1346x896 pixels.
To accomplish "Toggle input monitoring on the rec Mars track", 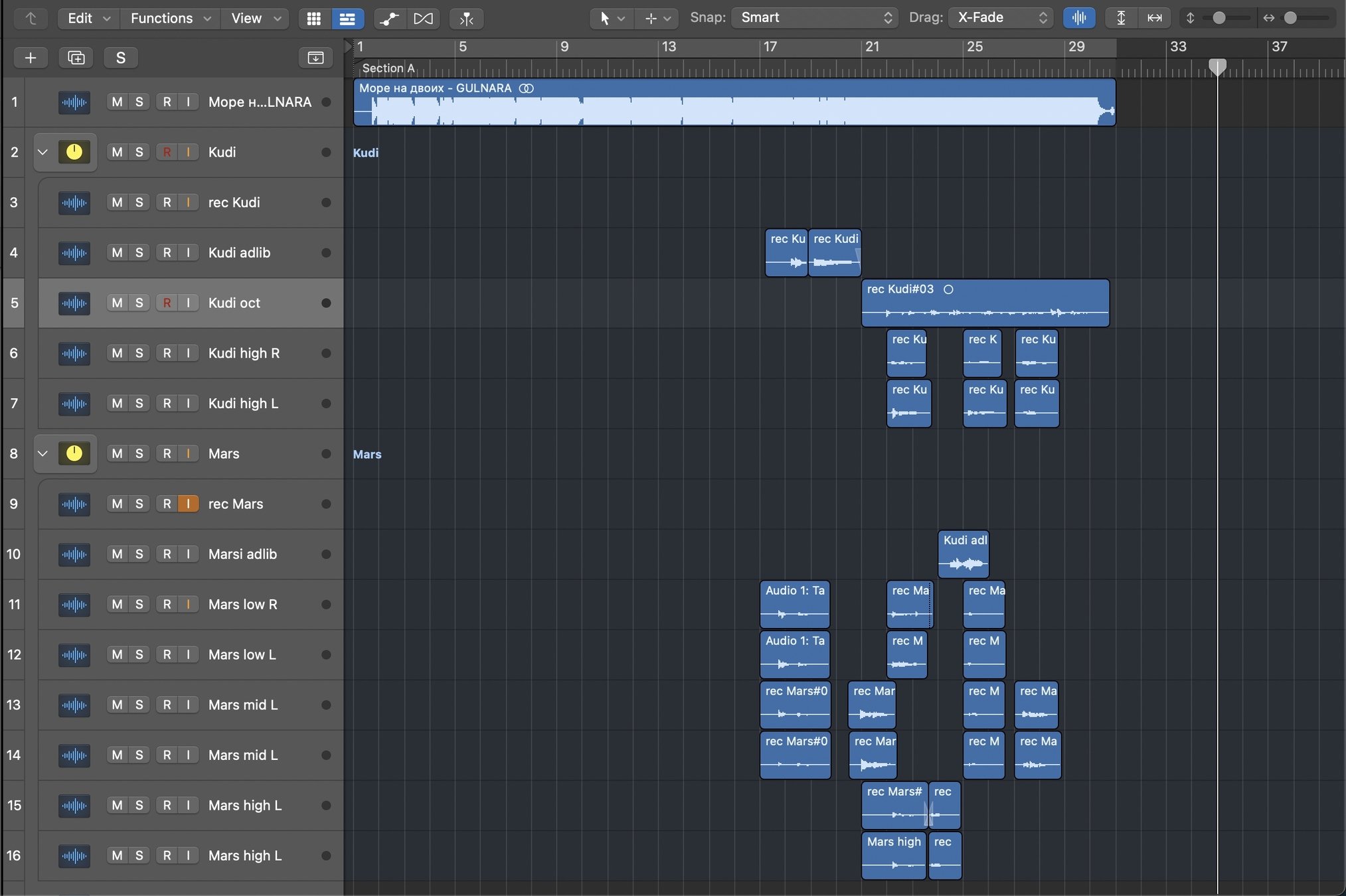I will coord(189,504).
